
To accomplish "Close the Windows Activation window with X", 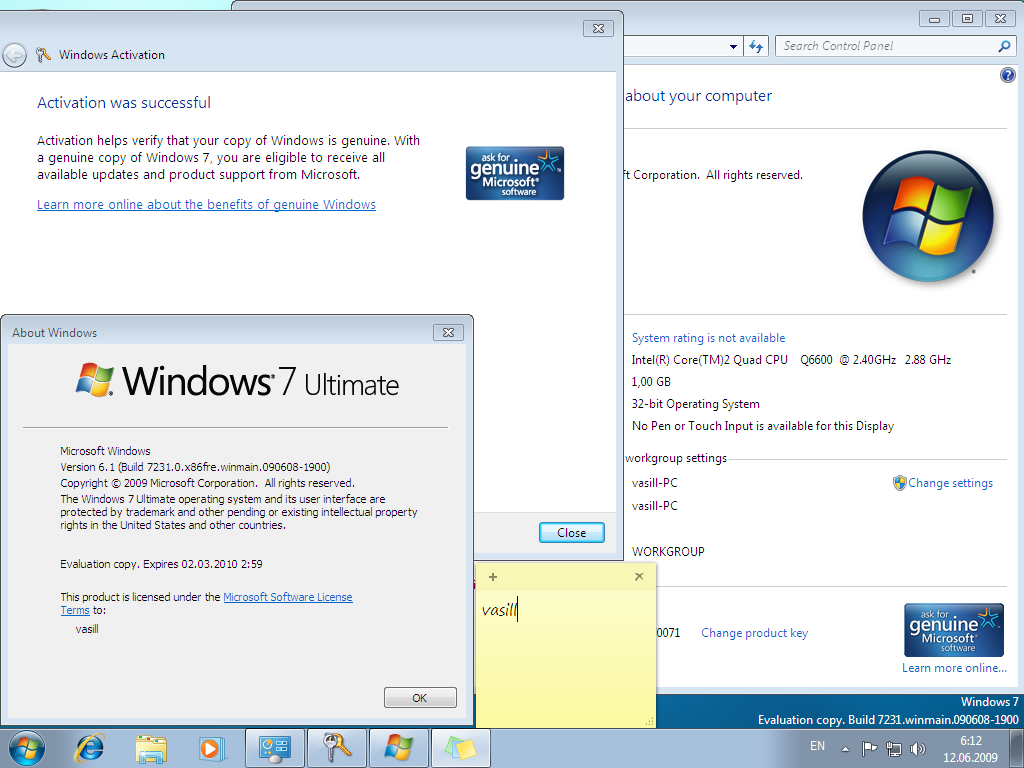I will 598,28.
